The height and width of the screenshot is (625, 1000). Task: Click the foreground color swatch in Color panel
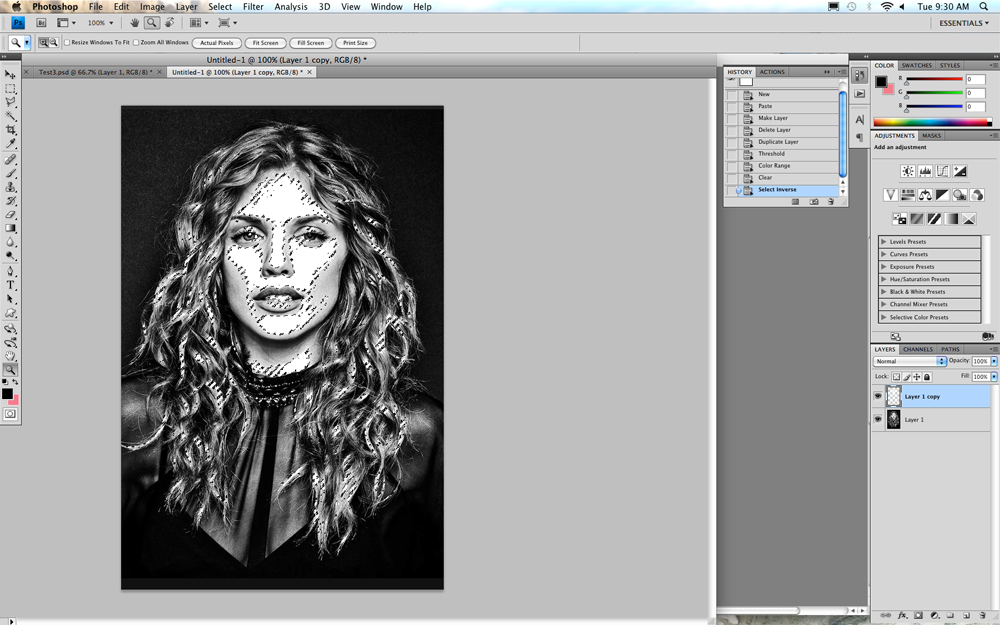point(881,81)
